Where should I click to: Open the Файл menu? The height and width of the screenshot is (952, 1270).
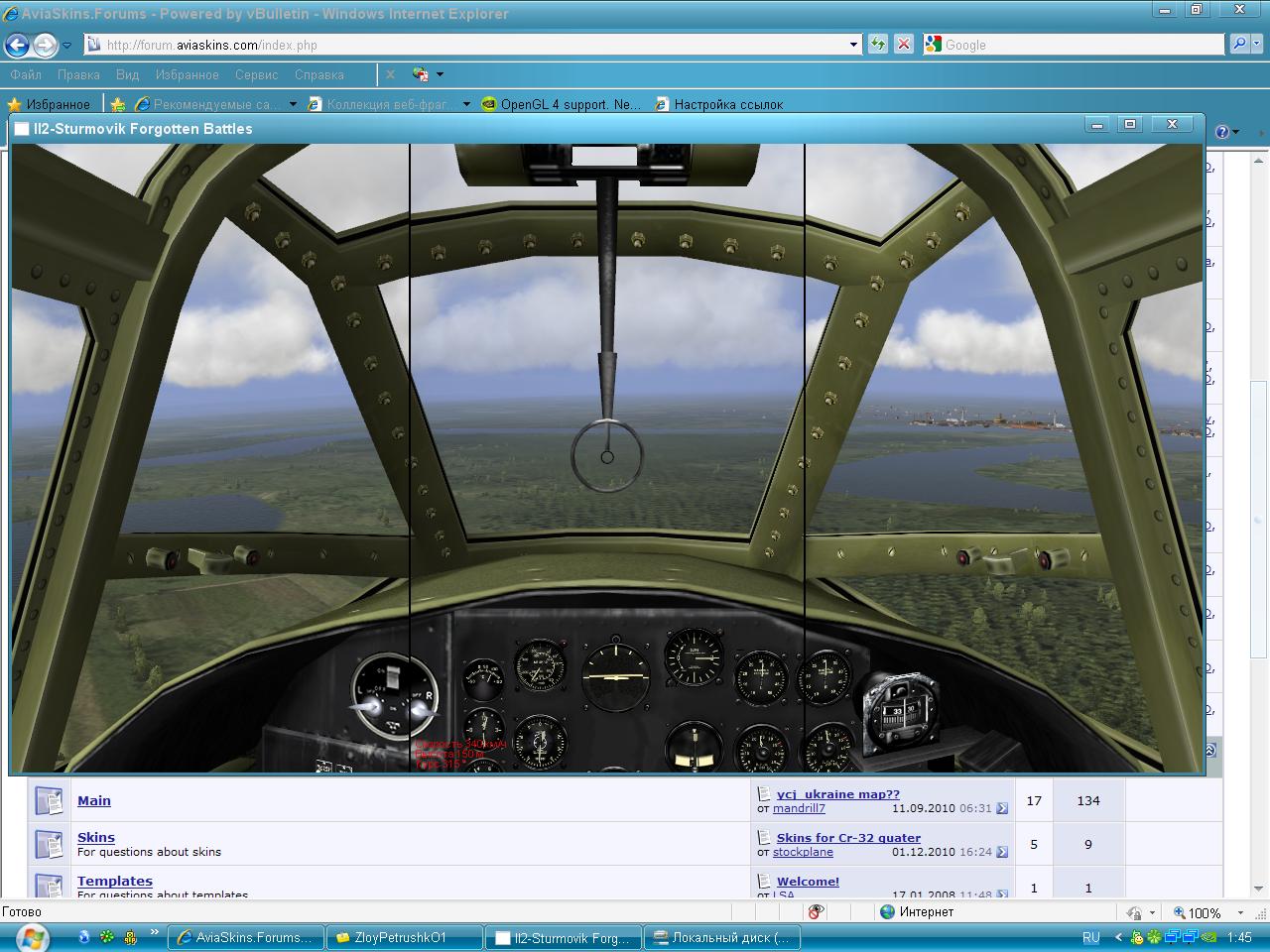26,74
